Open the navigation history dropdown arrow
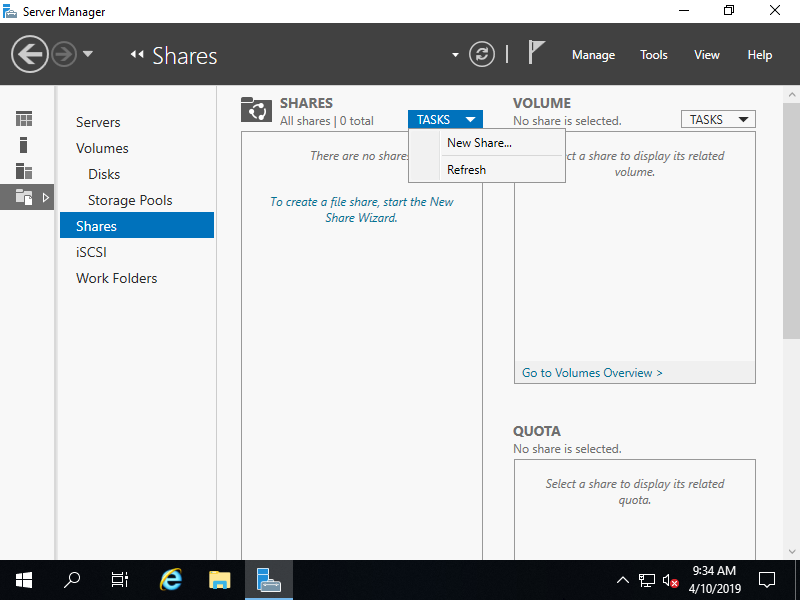The height and width of the screenshot is (600, 800). pyautogui.click(x=88, y=54)
